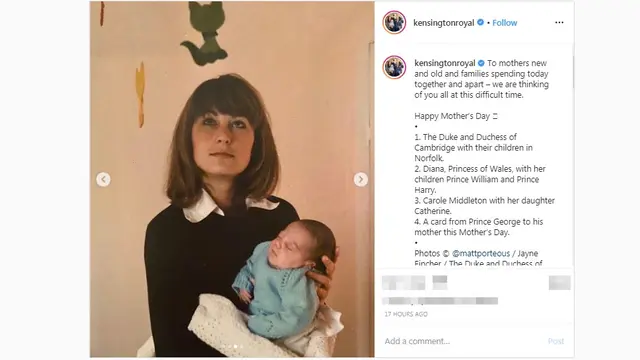Follow the kensingtonroyal account
This screenshot has width=640, height=360.
click(x=504, y=23)
